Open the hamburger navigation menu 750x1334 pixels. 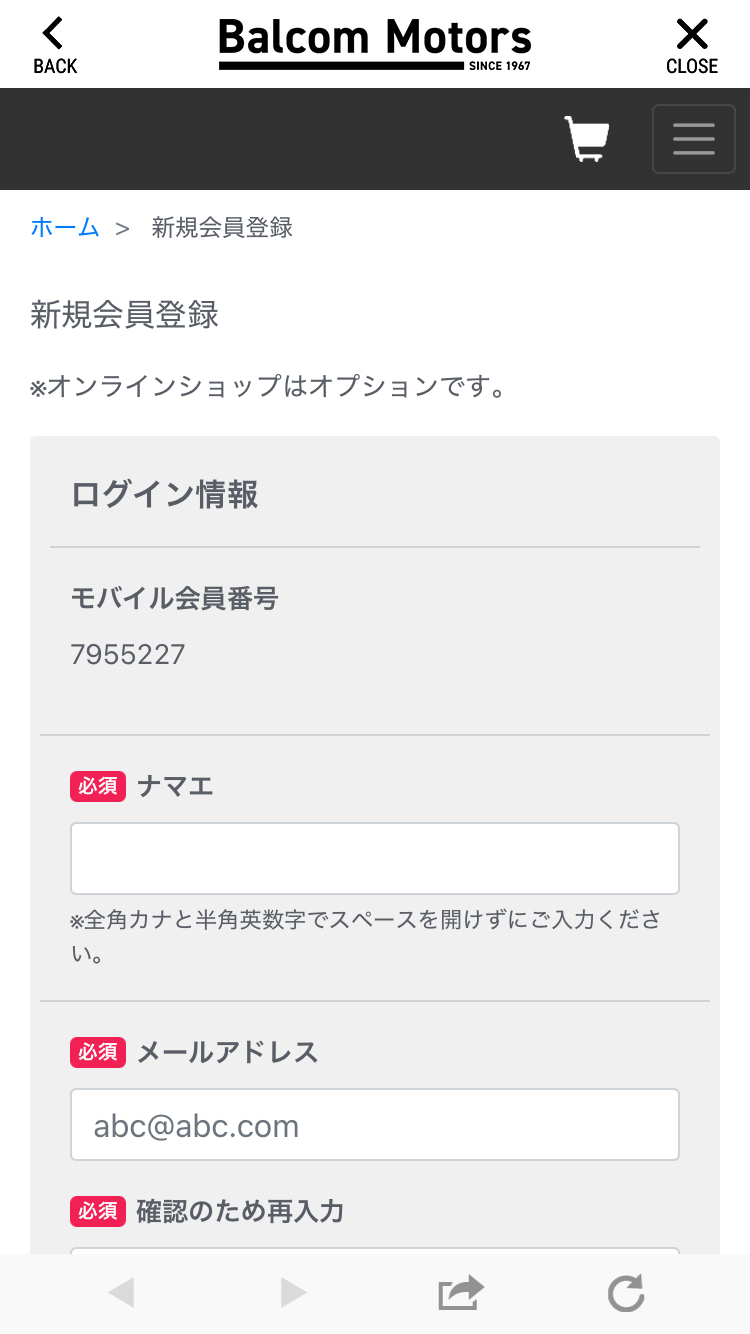click(694, 139)
